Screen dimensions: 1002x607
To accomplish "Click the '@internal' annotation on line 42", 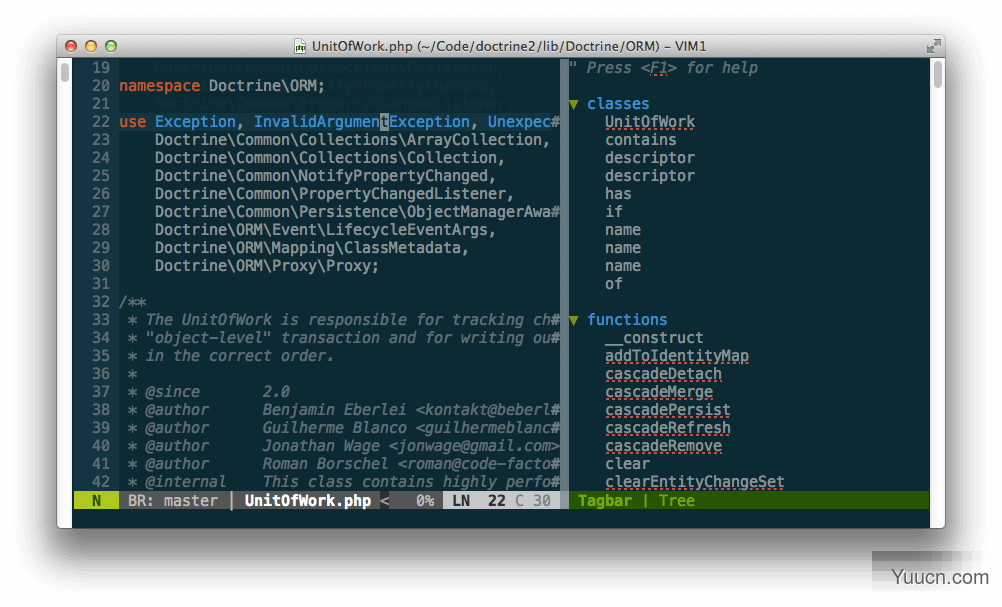I will click(x=185, y=482).
